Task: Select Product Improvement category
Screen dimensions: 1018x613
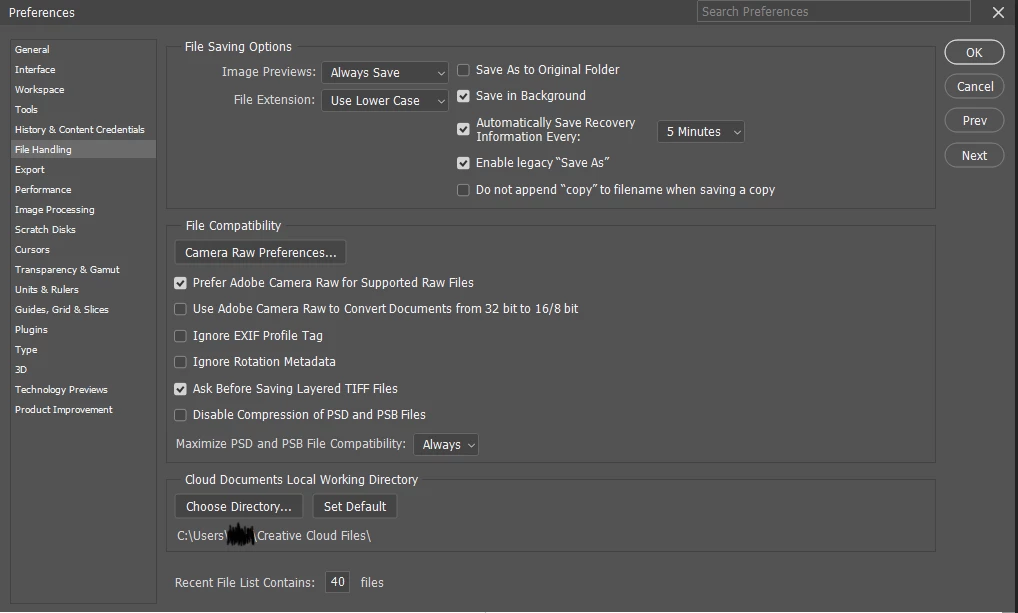Action: tap(83, 410)
